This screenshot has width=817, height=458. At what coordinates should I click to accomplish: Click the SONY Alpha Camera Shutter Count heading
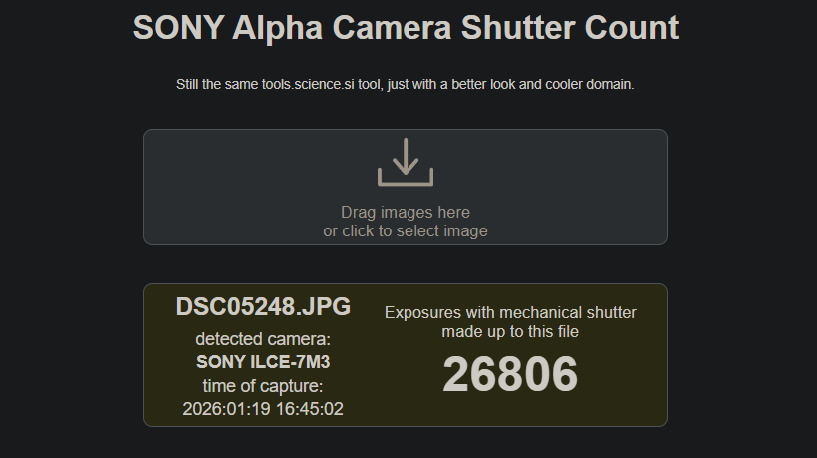click(x=405, y=28)
